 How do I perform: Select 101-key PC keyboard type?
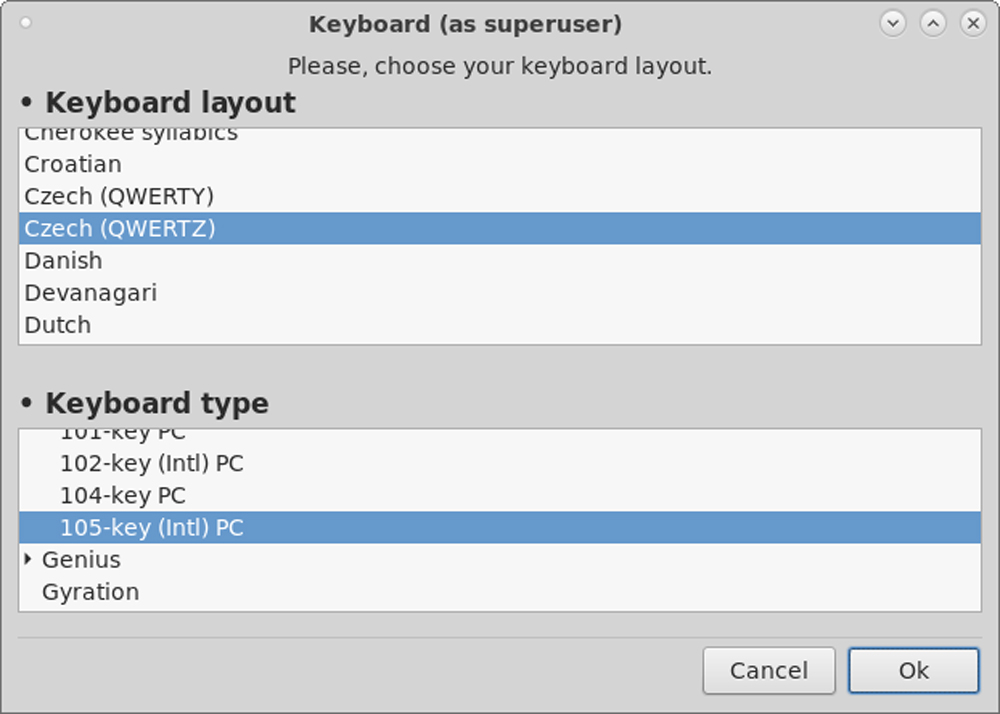(122, 435)
